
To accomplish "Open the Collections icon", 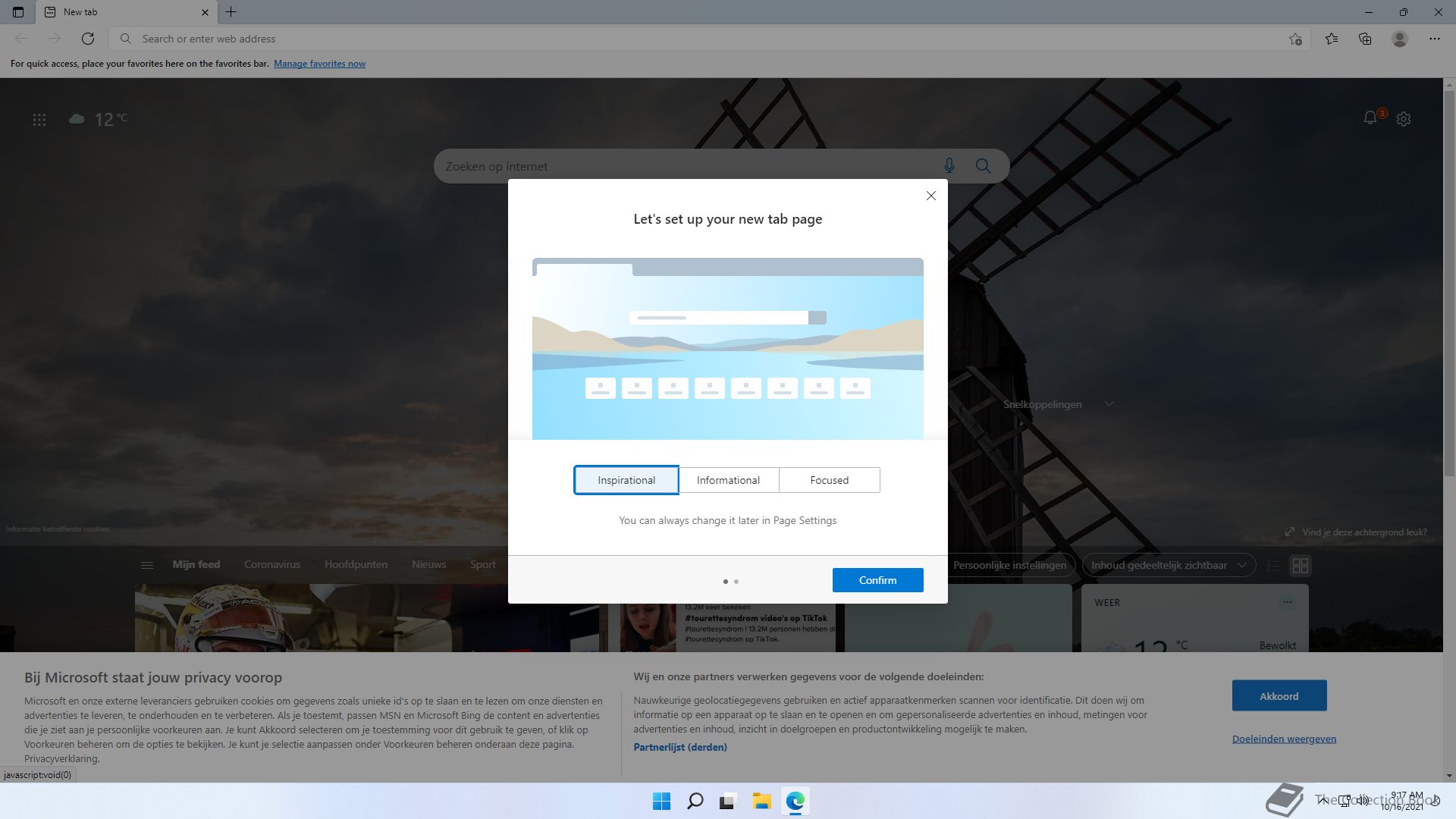I will point(1365,39).
